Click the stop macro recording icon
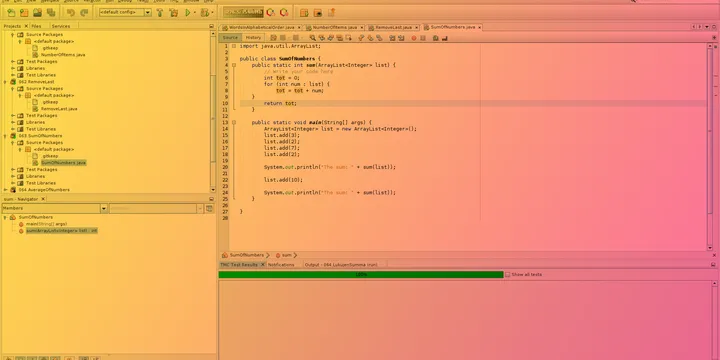 pos(422,38)
